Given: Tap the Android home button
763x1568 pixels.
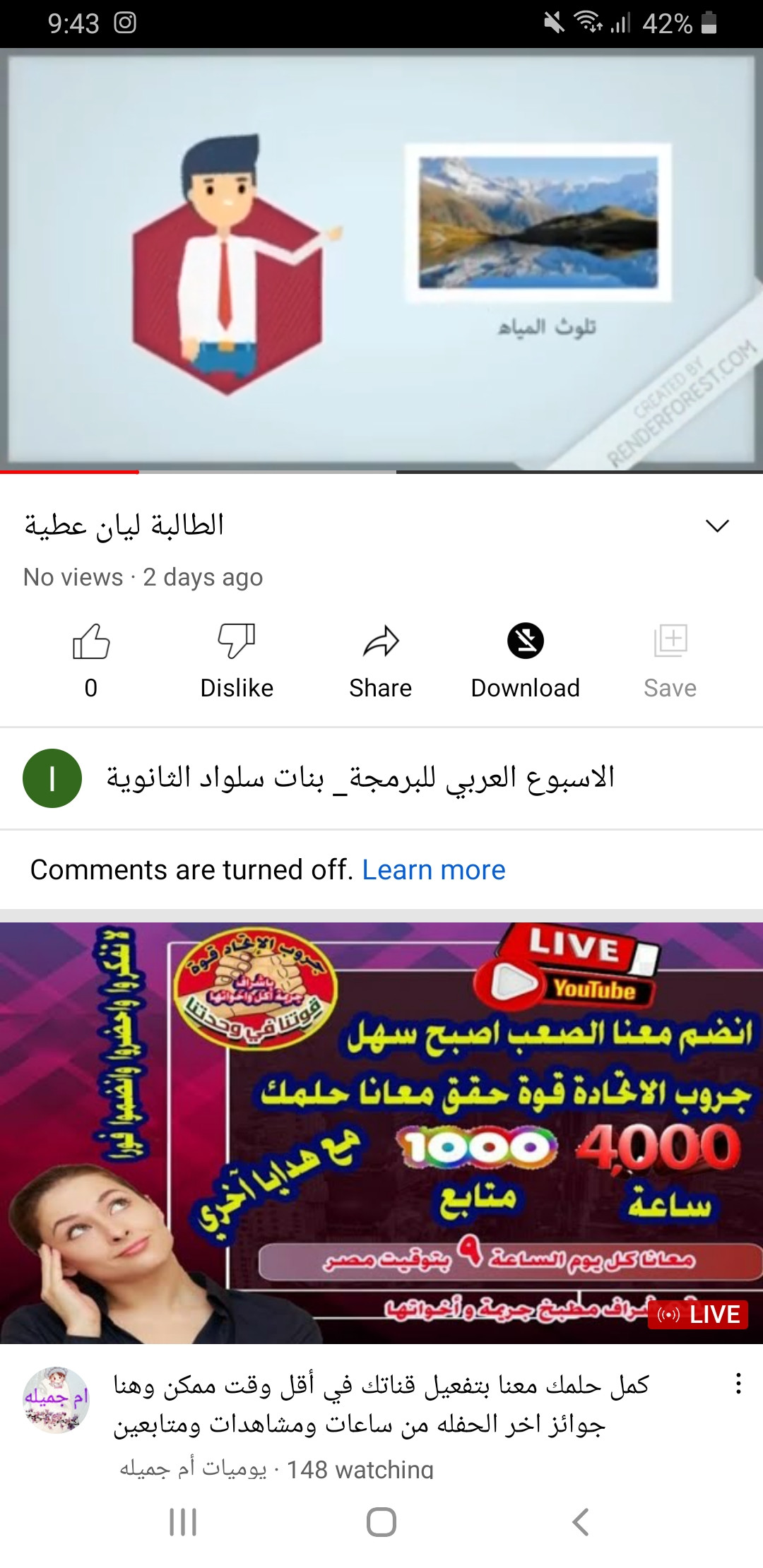Looking at the screenshot, I should pos(381,1521).
